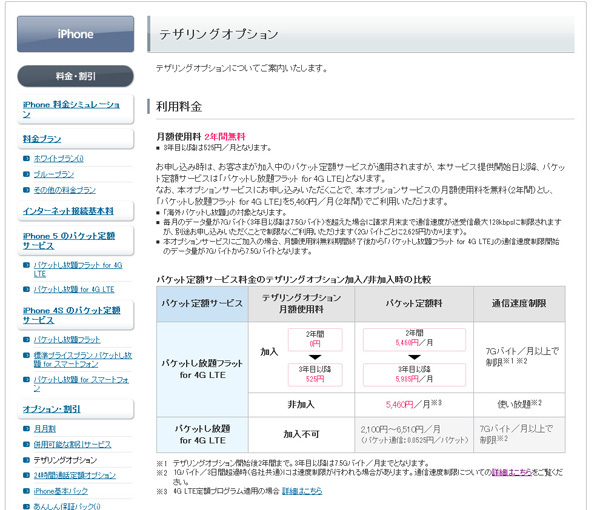The image size is (600, 510).
Task: Click the blue bullet icon beside テザリングオプション
Action: point(26,460)
